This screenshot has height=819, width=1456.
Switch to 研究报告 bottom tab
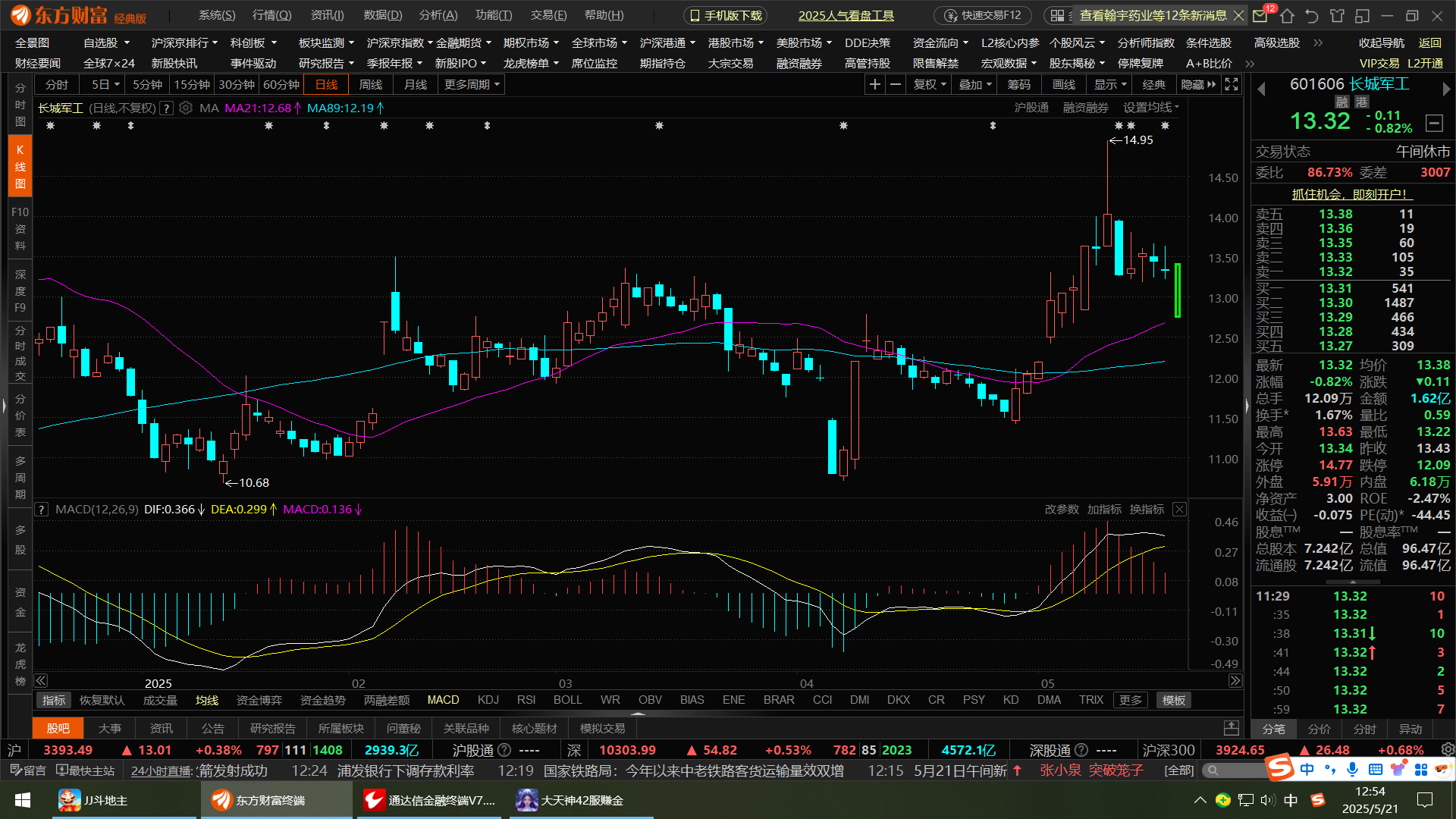(x=272, y=728)
